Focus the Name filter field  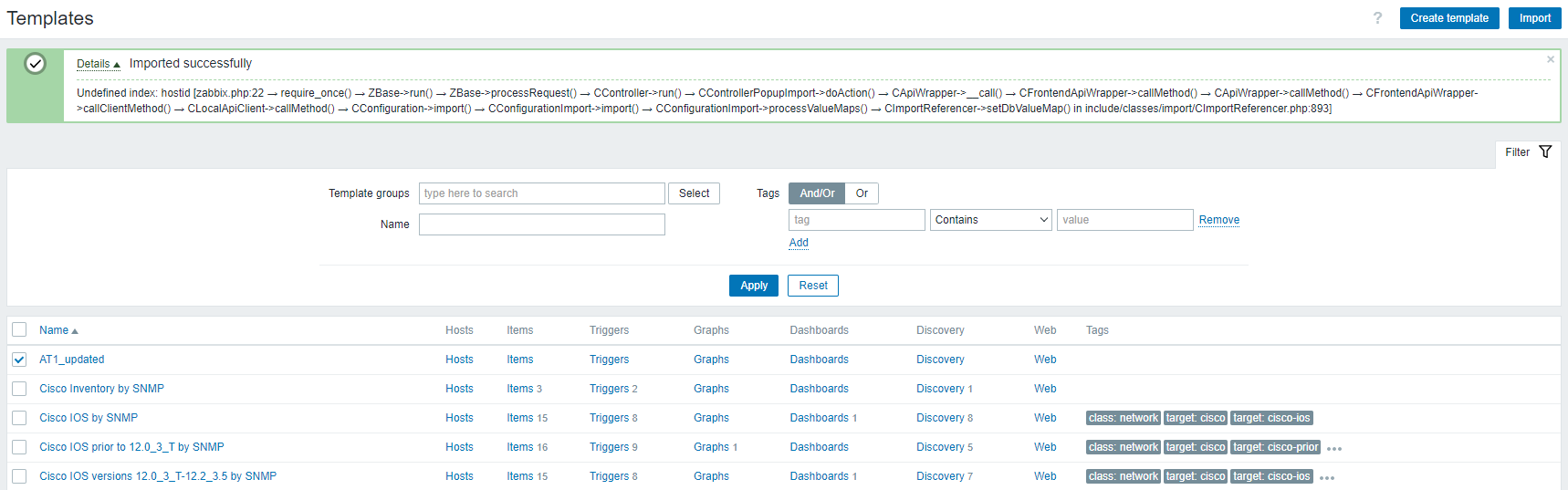click(x=542, y=224)
